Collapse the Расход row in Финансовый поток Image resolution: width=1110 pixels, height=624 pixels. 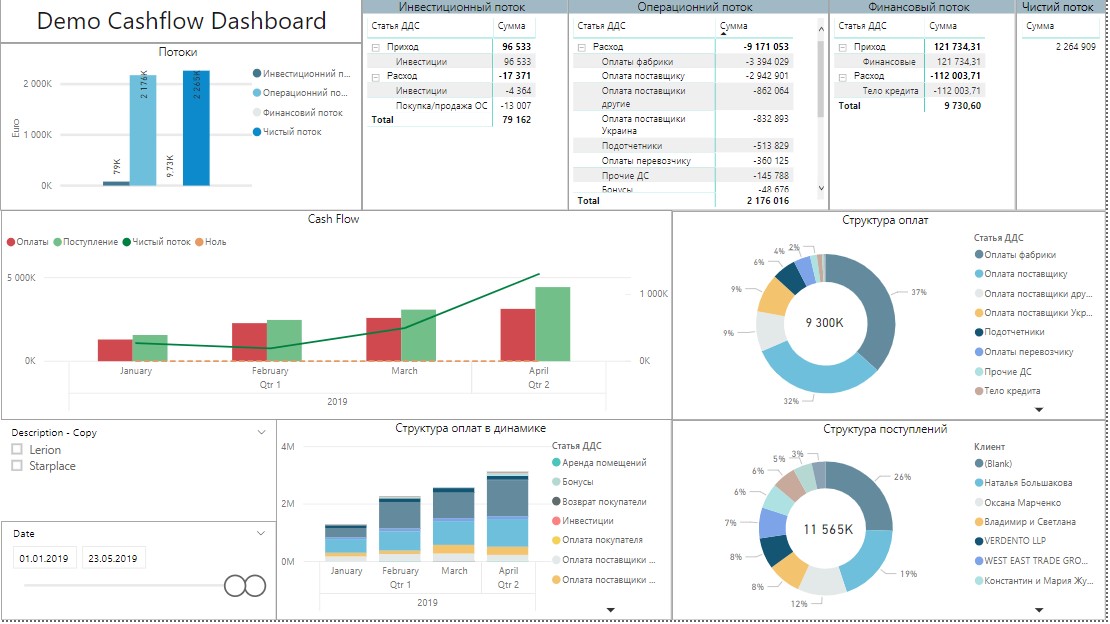click(x=842, y=76)
